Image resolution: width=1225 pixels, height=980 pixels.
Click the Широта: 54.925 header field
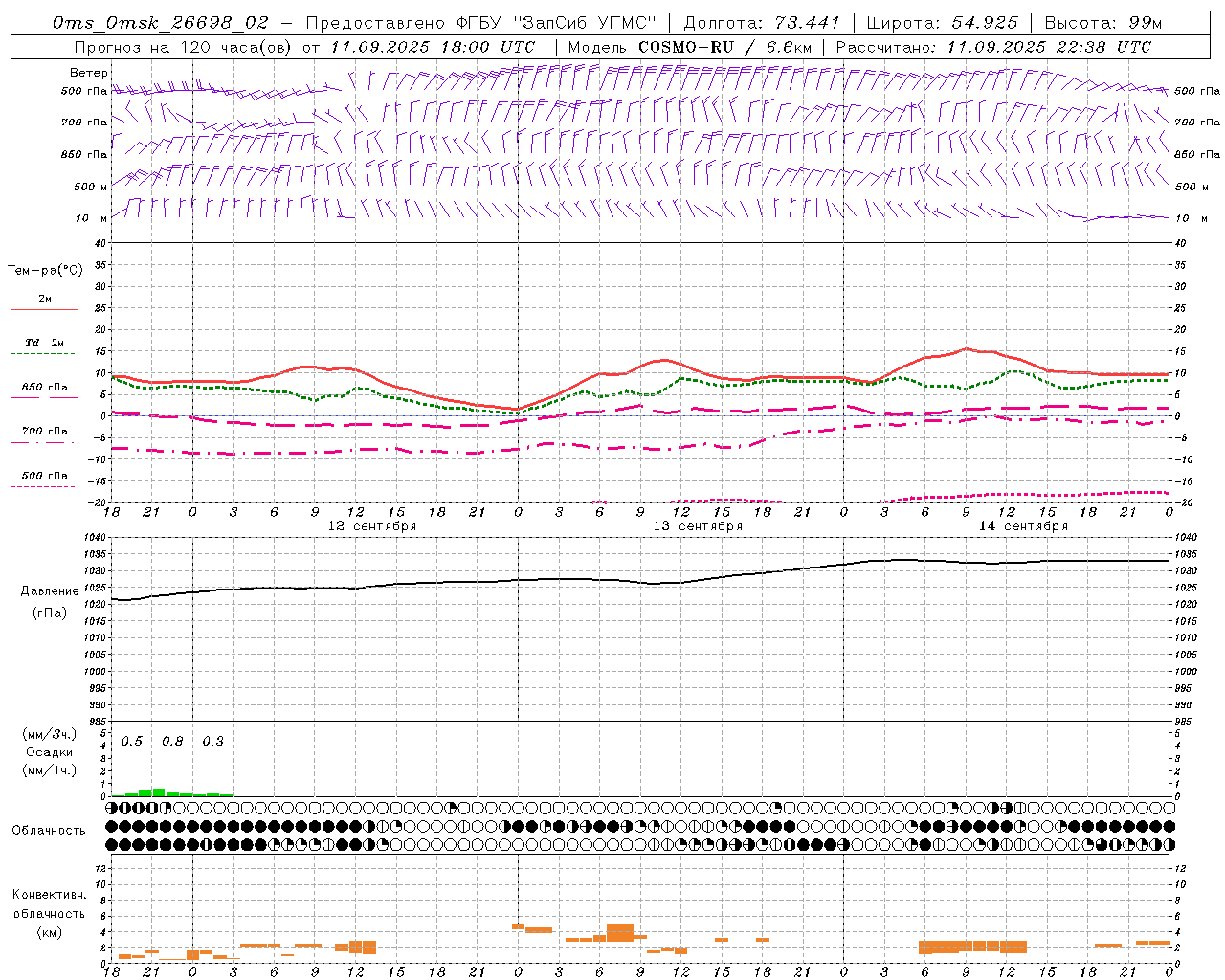[942, 23]
